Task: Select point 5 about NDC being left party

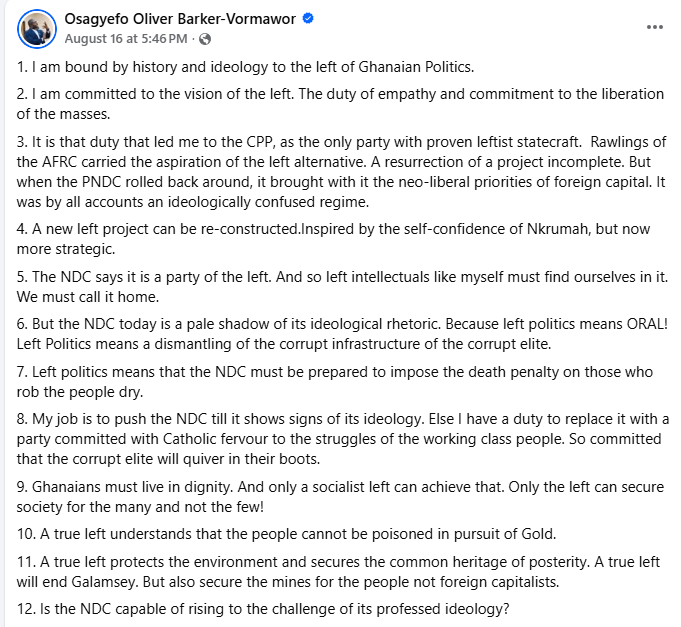Action: tap(342, 287)
